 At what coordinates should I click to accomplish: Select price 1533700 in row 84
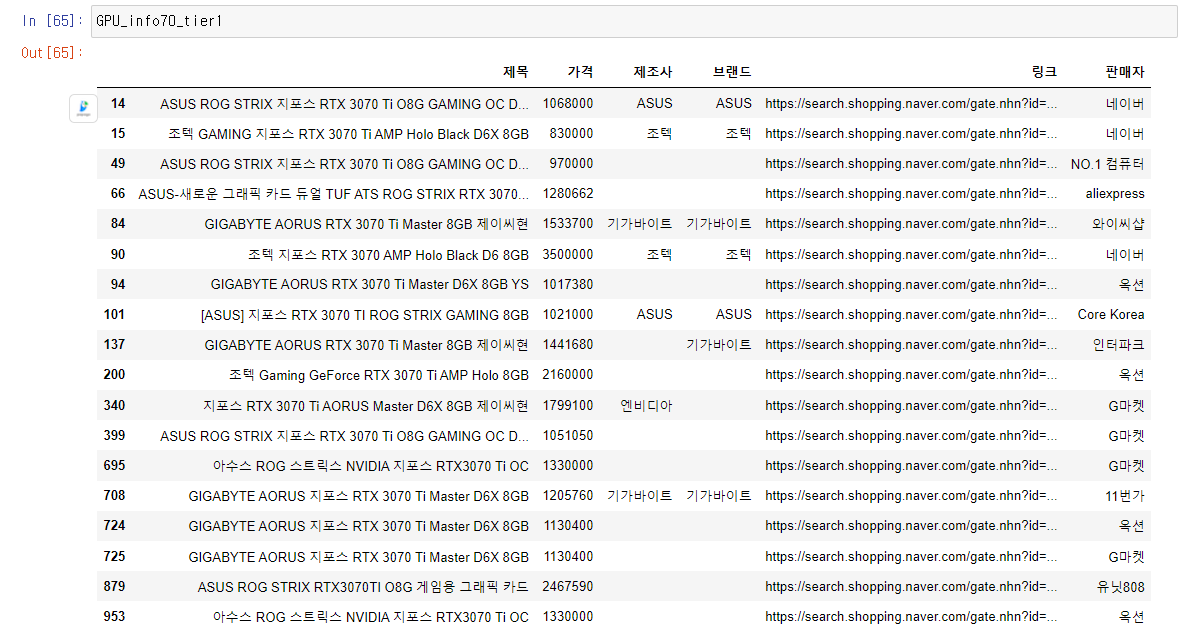tap(568, 224)
